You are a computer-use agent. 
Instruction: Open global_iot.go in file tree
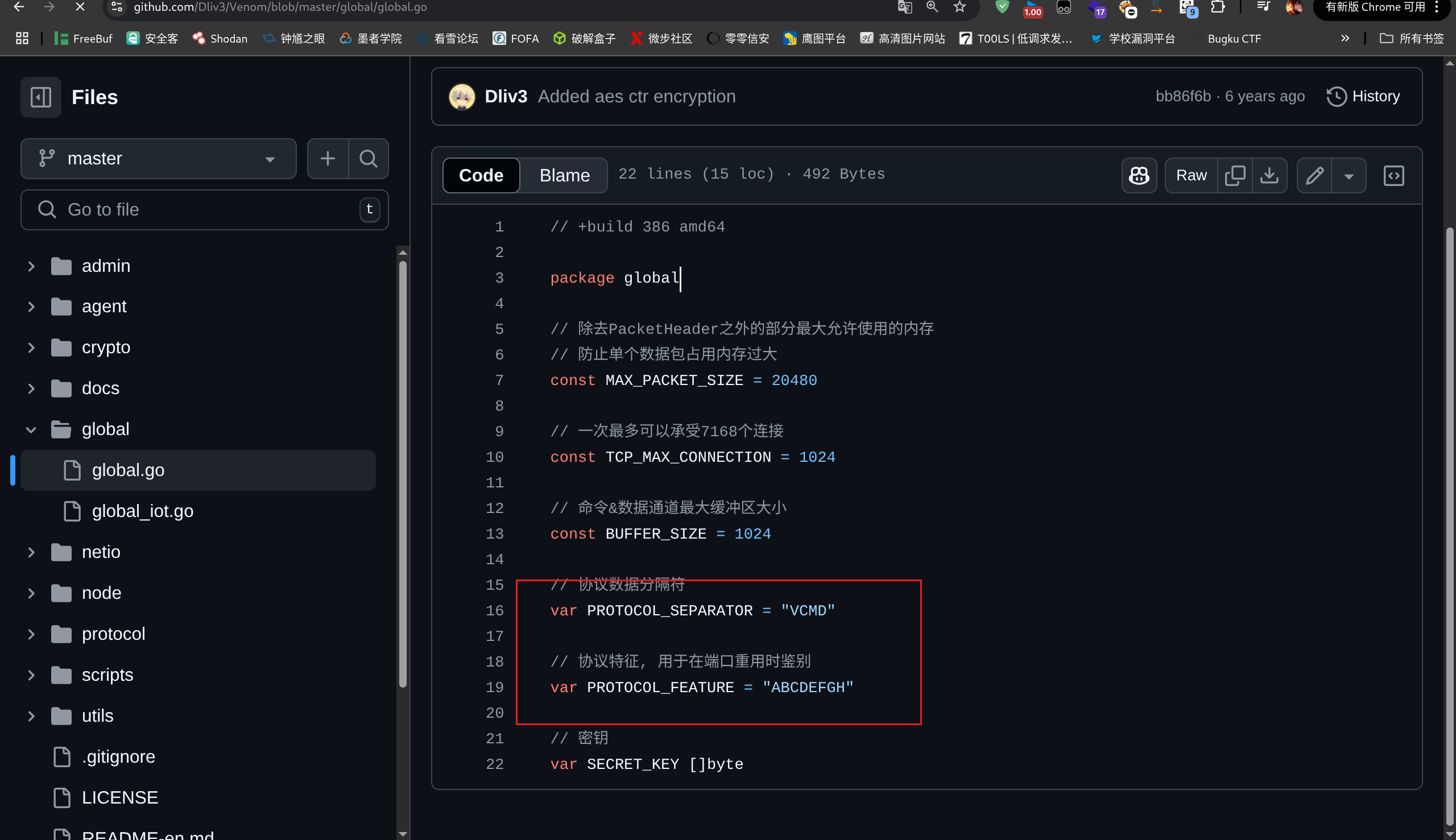pos(143,511)
